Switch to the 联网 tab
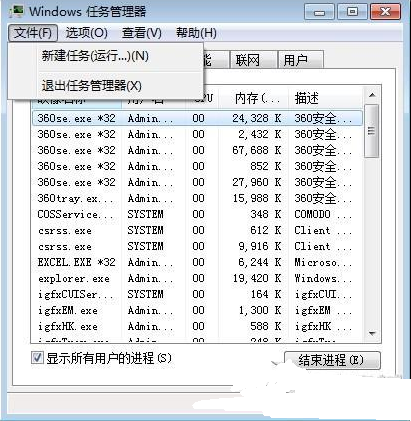 254,60
